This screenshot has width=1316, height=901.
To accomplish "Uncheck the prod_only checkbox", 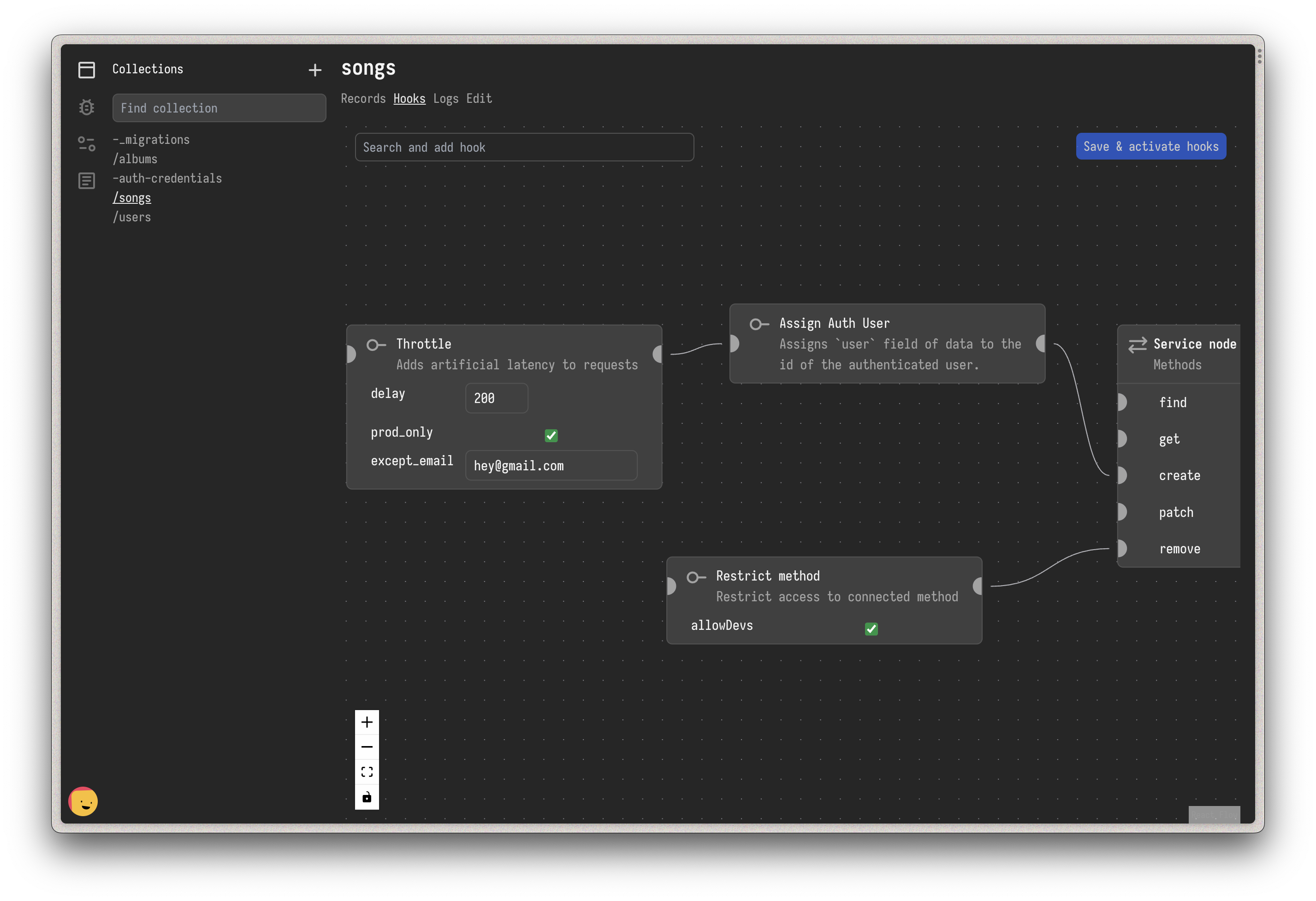I will [x=551, y=435].
